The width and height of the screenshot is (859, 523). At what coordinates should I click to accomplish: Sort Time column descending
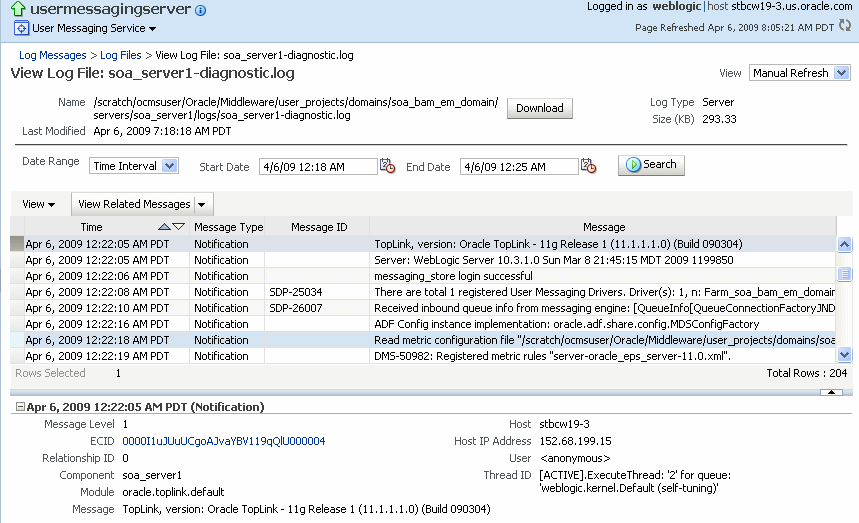179,227
